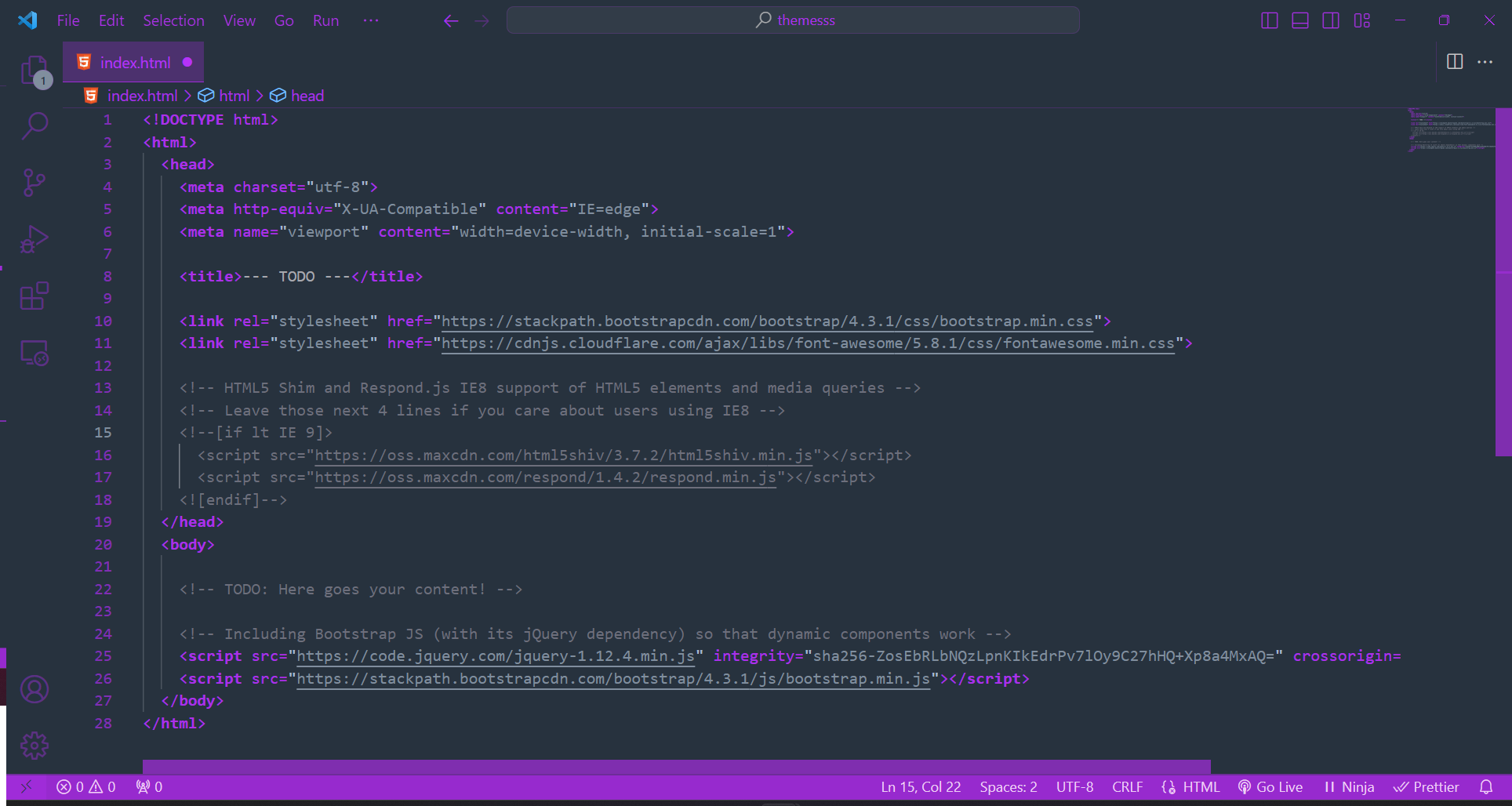This screenshot has width=1512, height=806.
Task: Click the code minimap preview
Action: tap(1451, 130)
